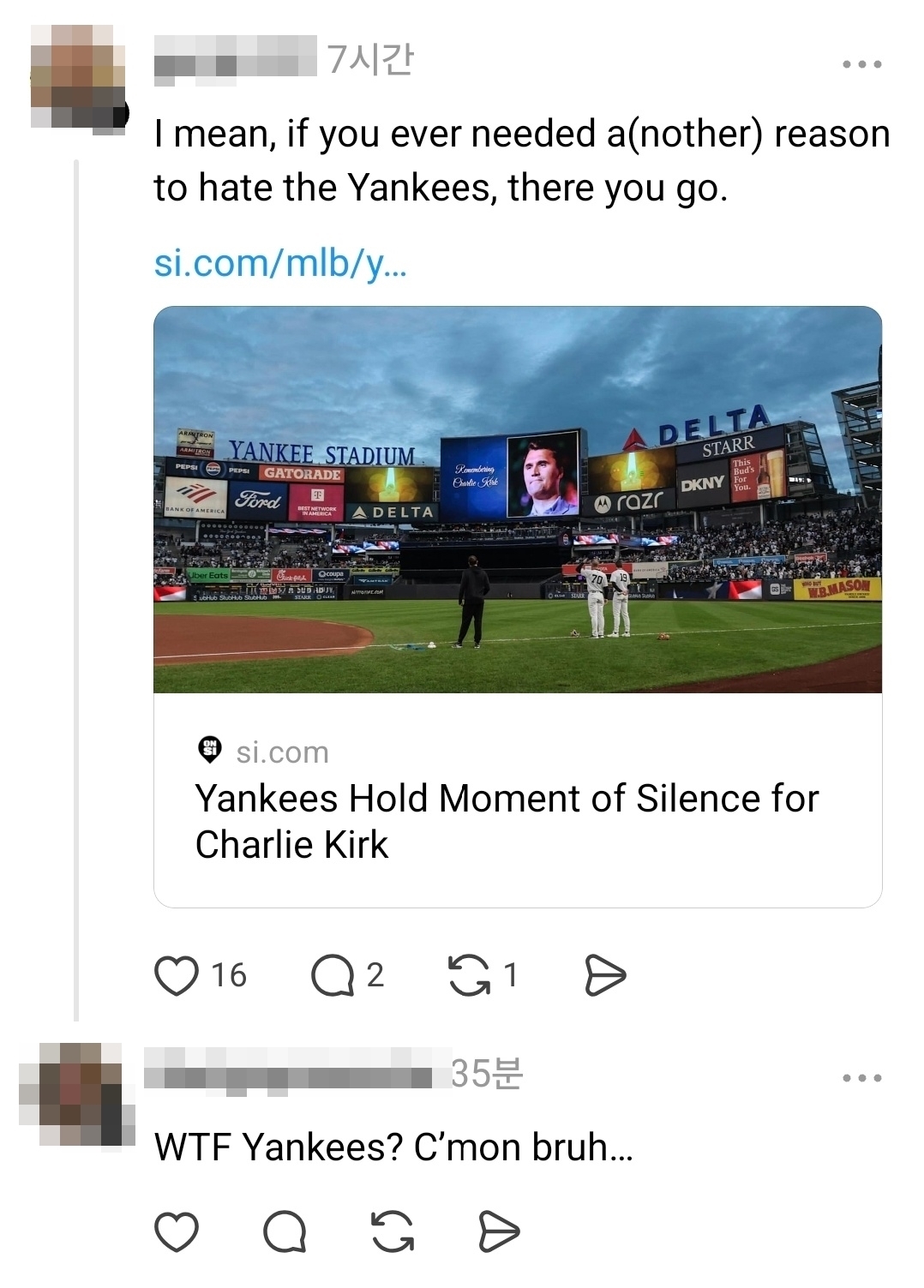
Task: Tap the si.com source label in card
Action: pyautogui.click(x=282, y=752)
